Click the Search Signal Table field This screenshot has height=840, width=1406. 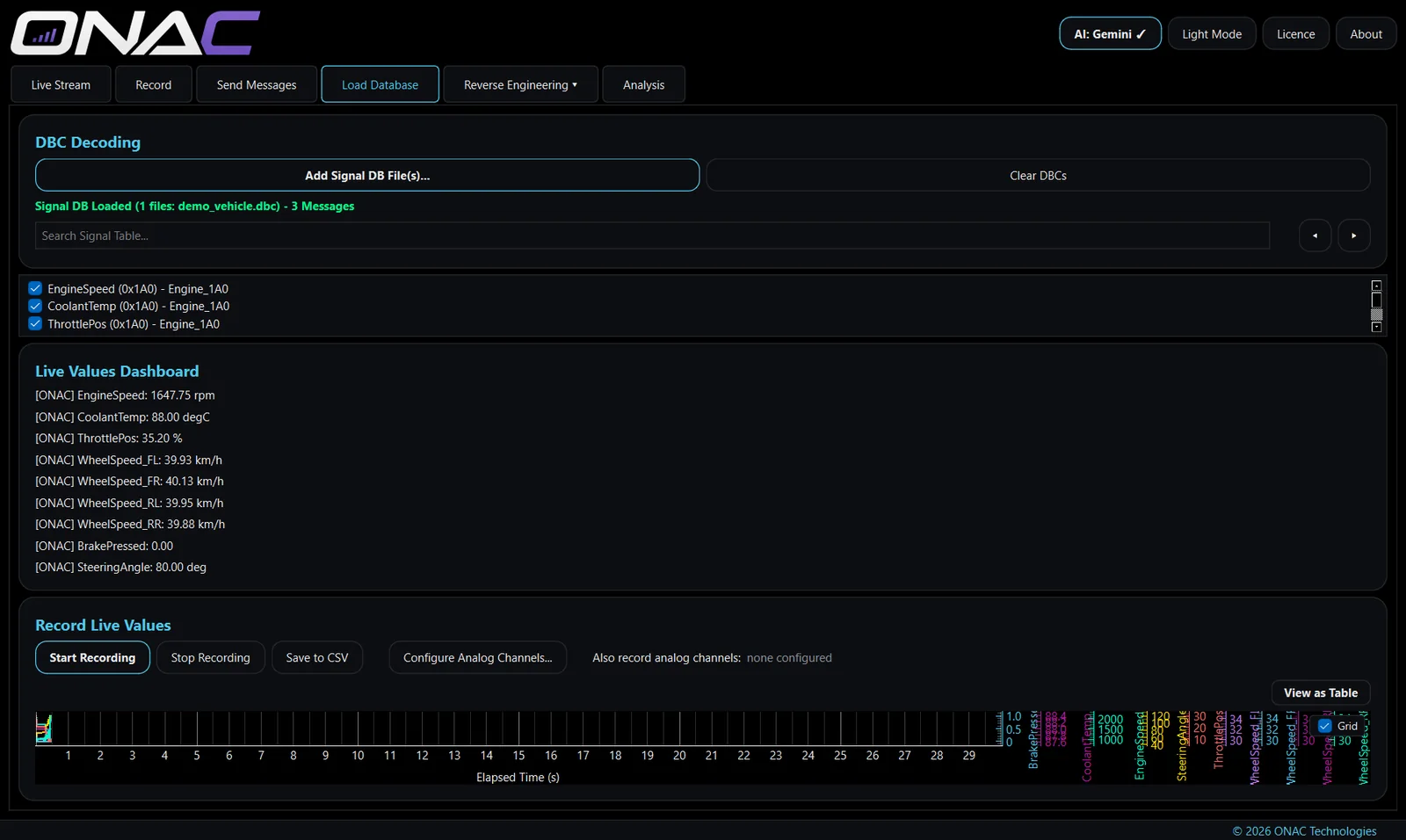point(652,235)
